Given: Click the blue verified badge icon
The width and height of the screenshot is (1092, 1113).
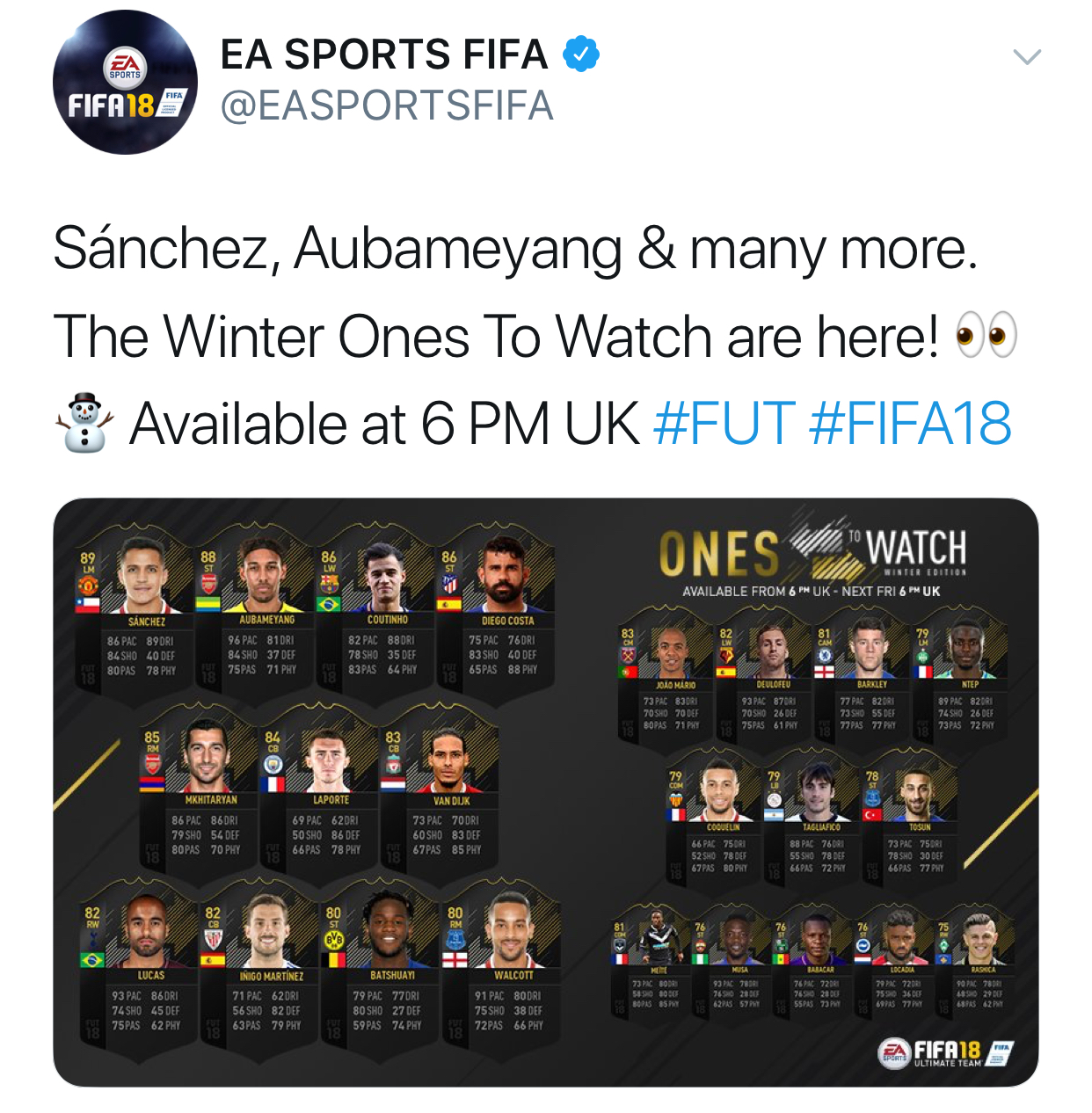Looking at the screenshot, I should click(x=580, y=55).
